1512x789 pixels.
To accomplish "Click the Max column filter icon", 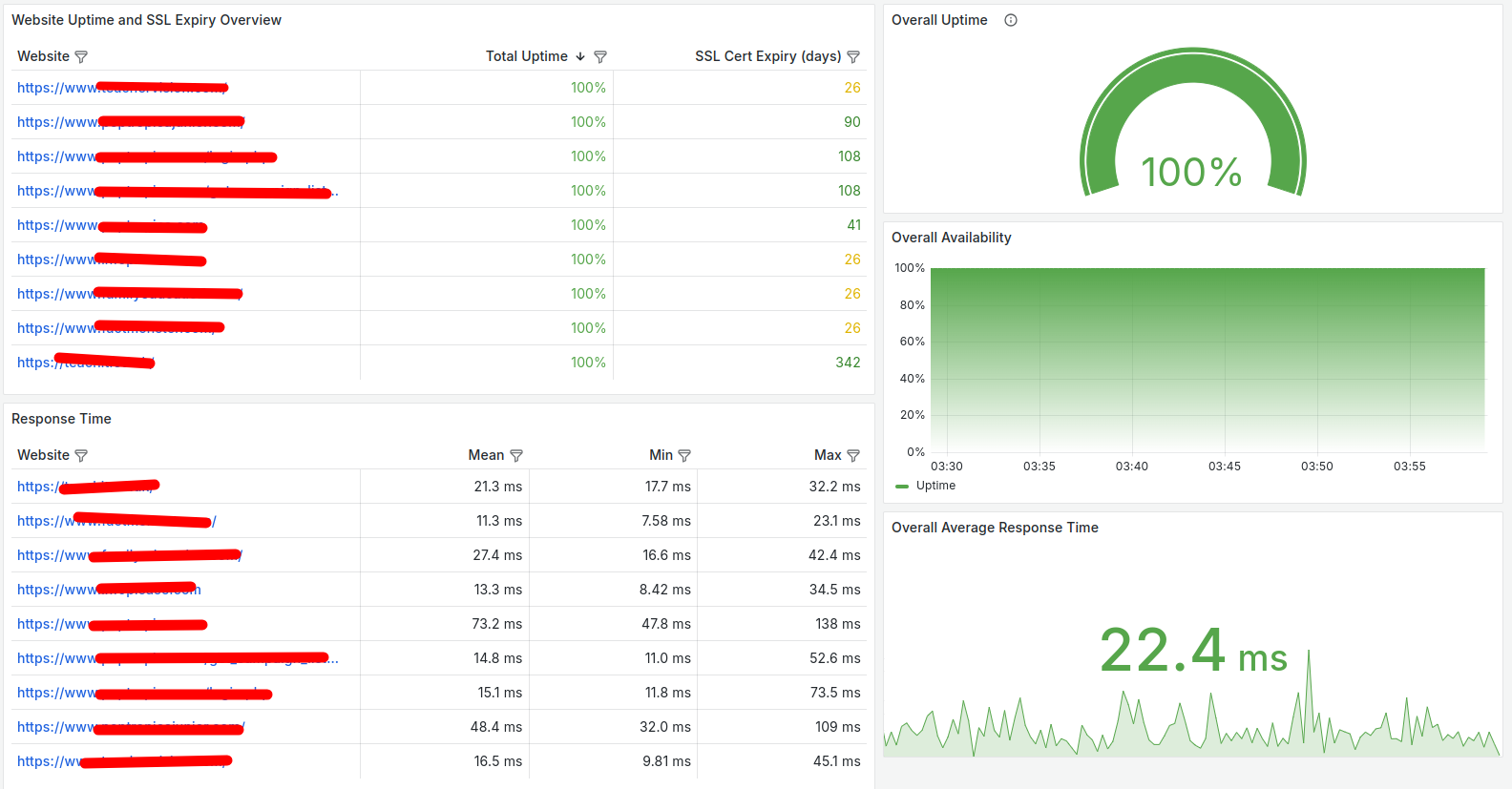I will 853,456.
